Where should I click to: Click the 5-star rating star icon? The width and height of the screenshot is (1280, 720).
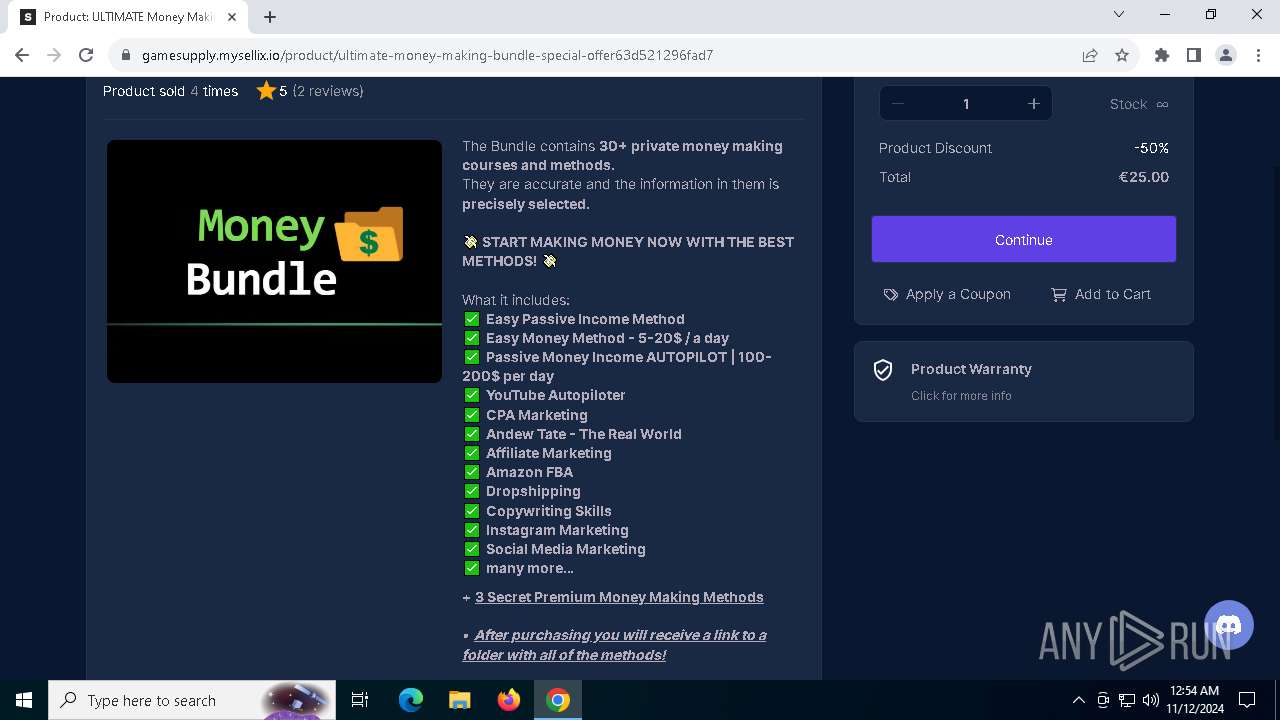pyautogui.click(x=266, y=91)
